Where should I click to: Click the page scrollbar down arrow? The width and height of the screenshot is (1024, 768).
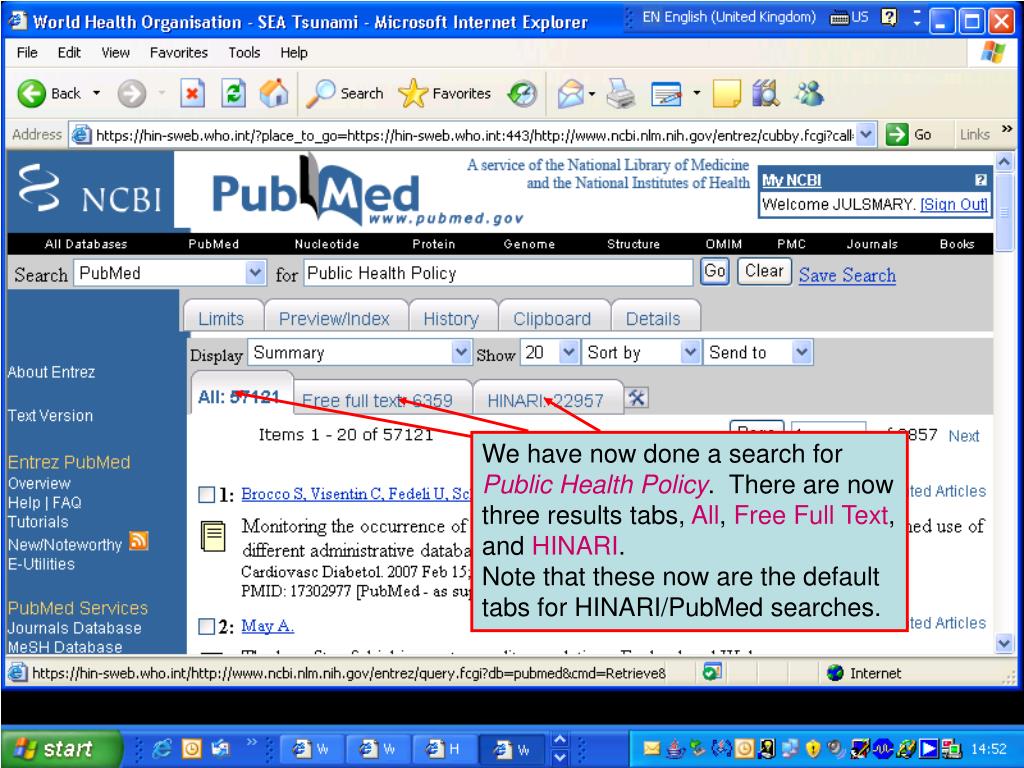1004,643
